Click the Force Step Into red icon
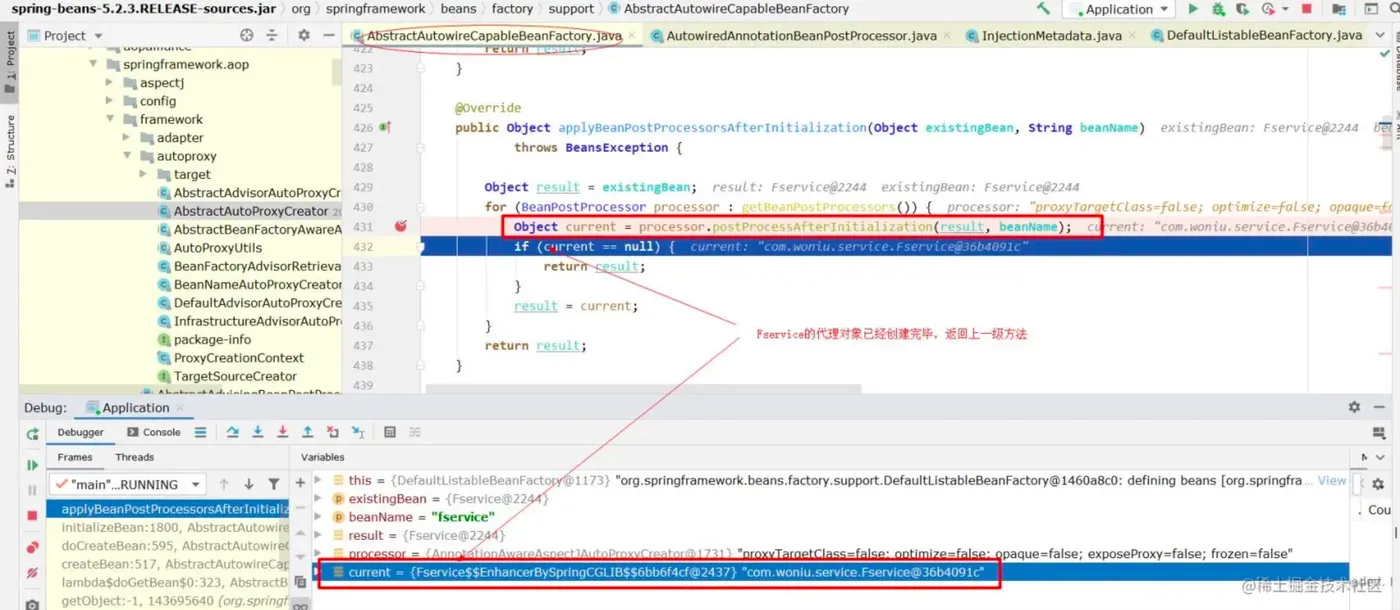The width and height of the screenshot is (1400, 610). point(283,432)
